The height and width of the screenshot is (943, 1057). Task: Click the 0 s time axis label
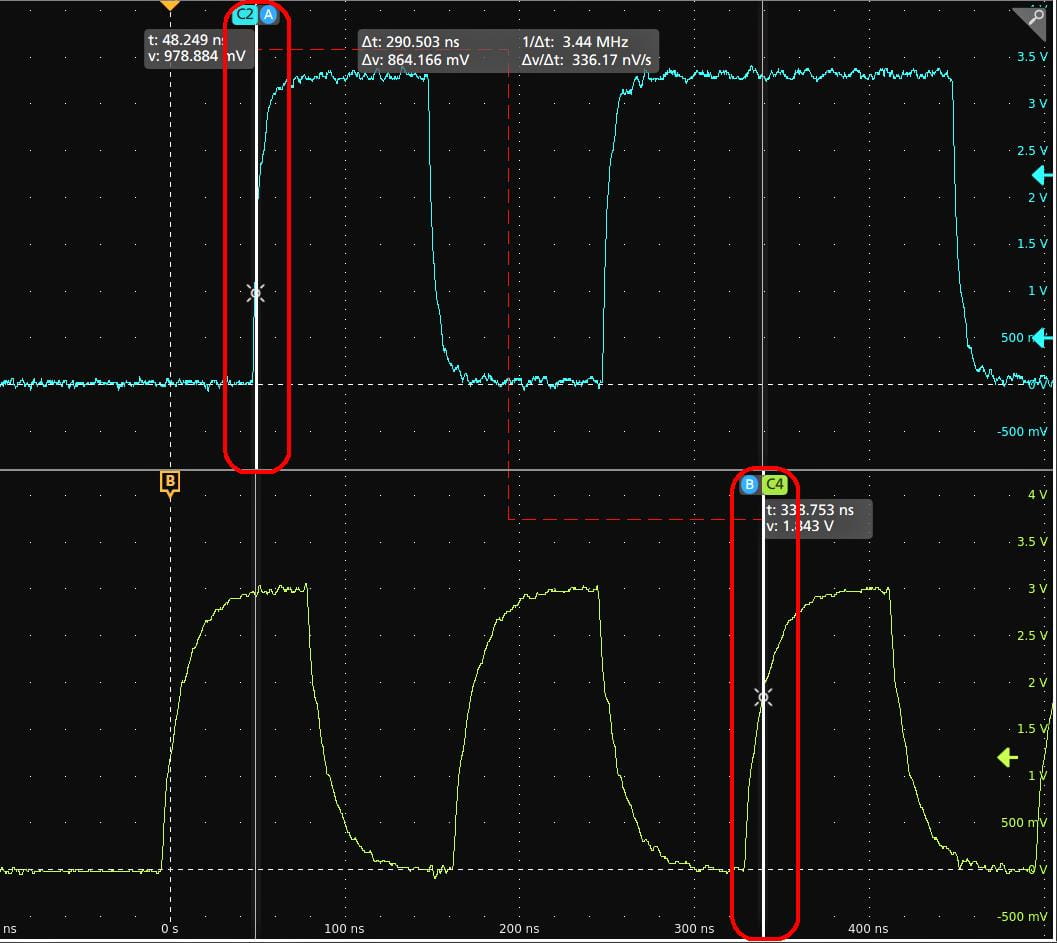(x=170, y=929)
